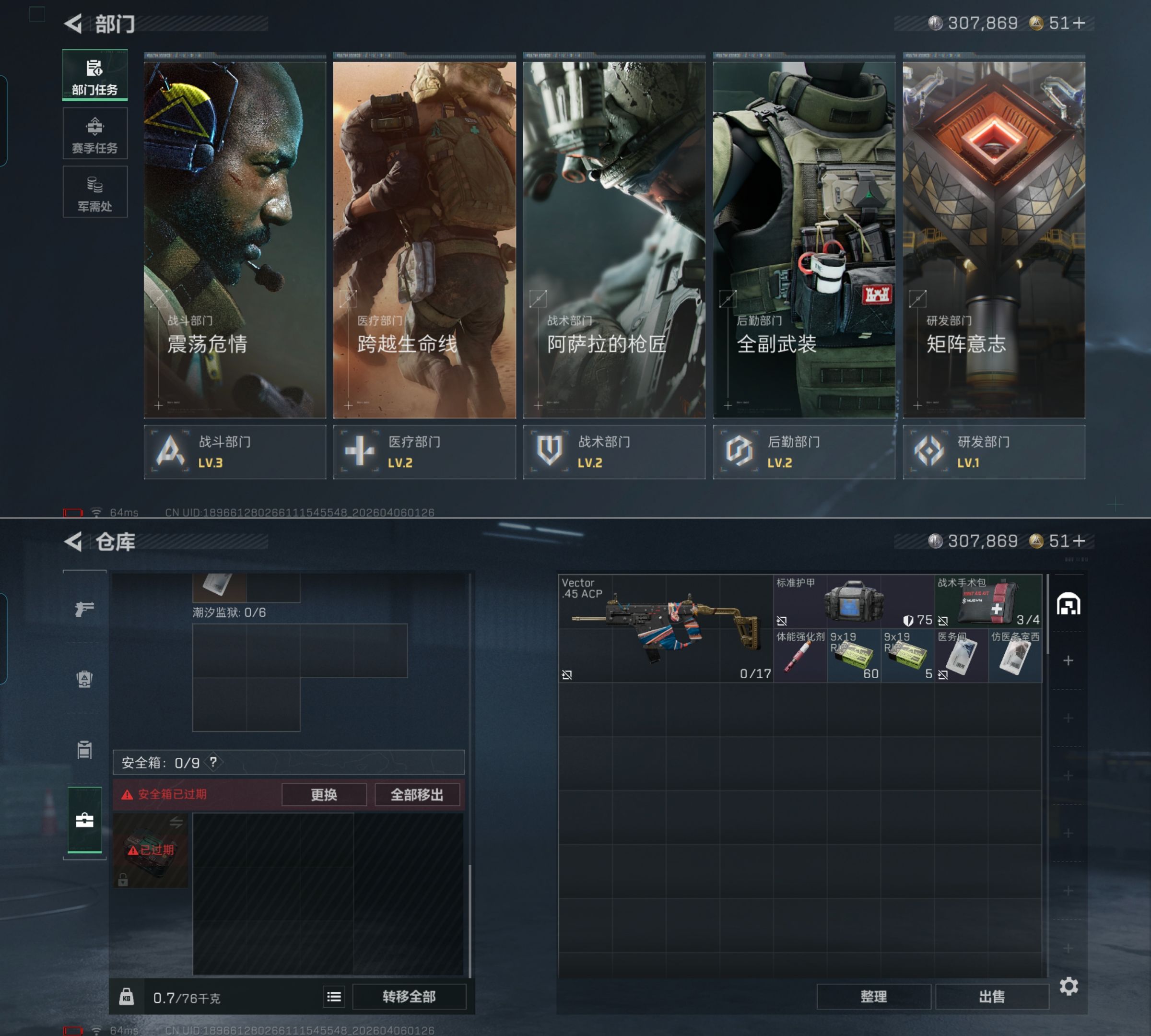Add stash page with first plus icon
This screenshot has height=1036, width=1151.
(1069, 661)
